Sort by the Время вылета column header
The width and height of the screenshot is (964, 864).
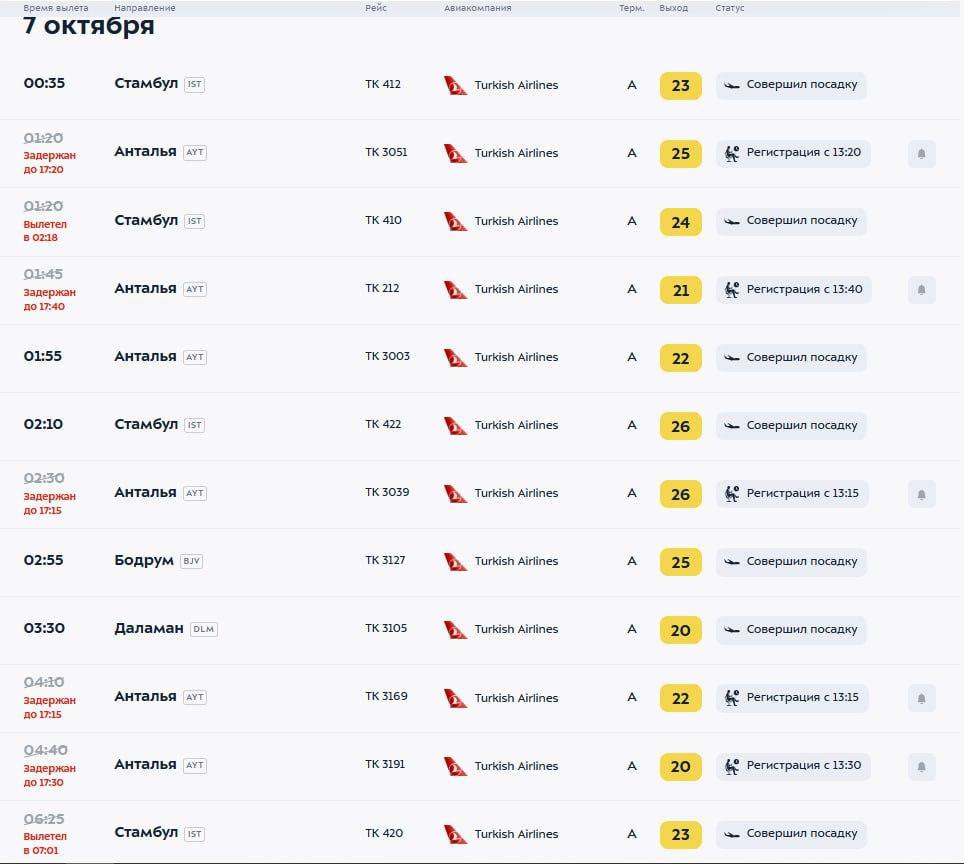click(56, 8)
